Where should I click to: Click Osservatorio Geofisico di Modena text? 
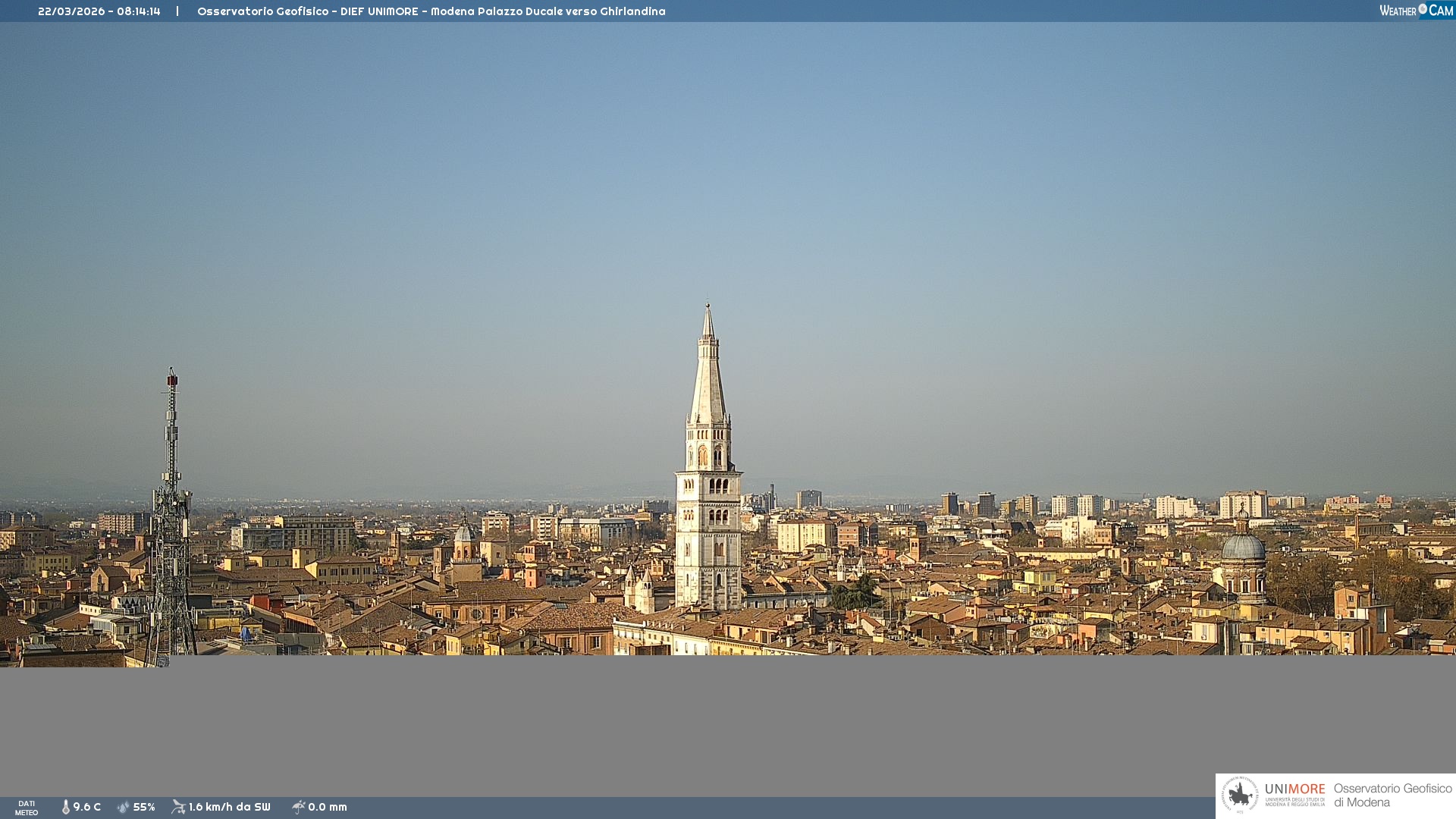click(x=1392, y=795)
